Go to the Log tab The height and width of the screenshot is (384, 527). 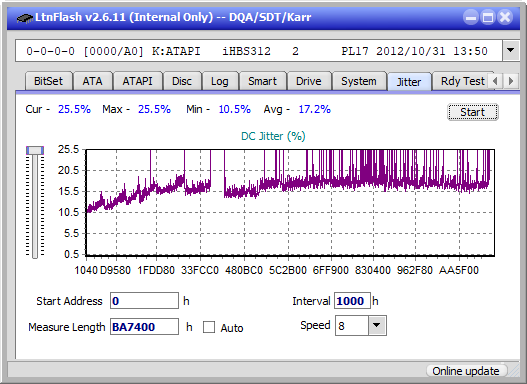pos(220,81)
